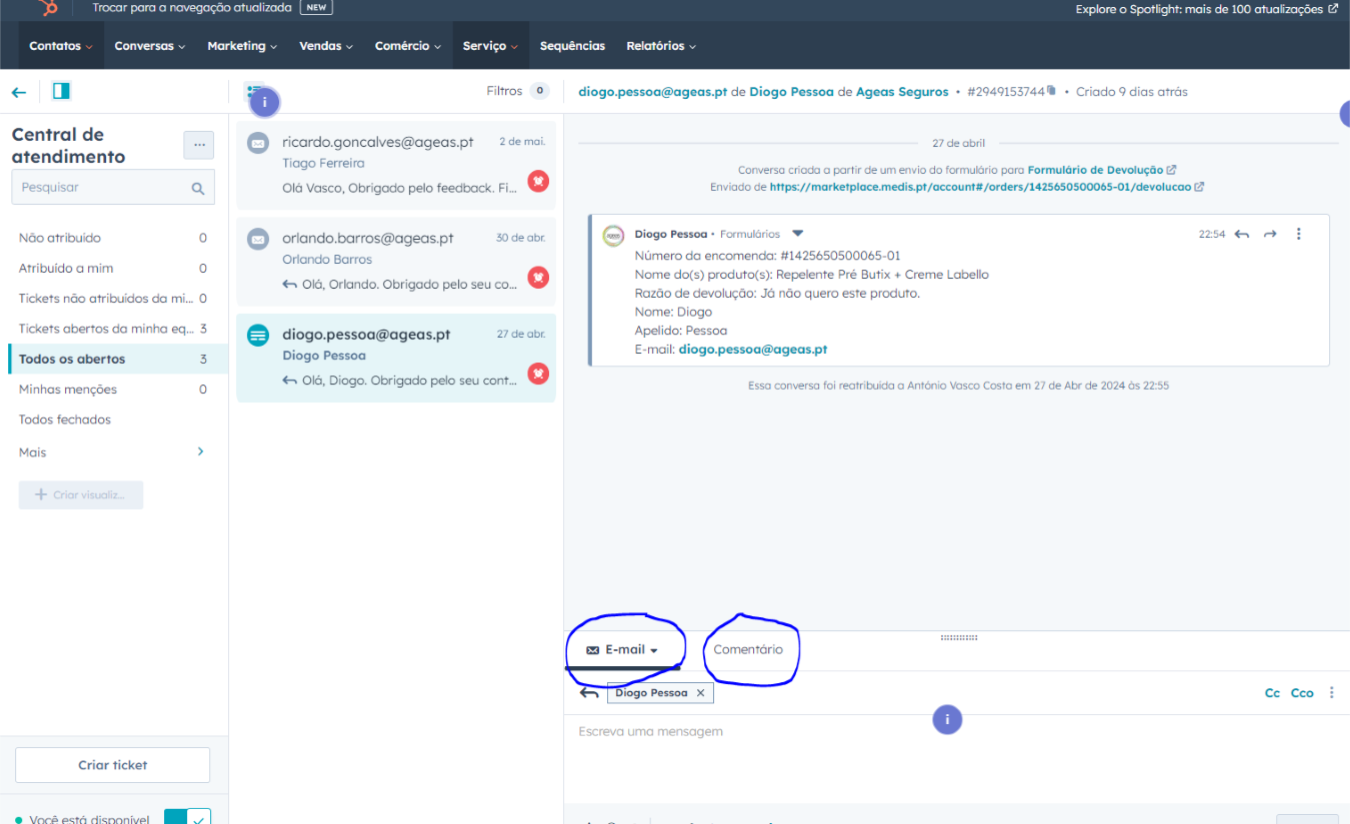
Task: Open the Contatos menu
Action: click(x=60, y=46)
